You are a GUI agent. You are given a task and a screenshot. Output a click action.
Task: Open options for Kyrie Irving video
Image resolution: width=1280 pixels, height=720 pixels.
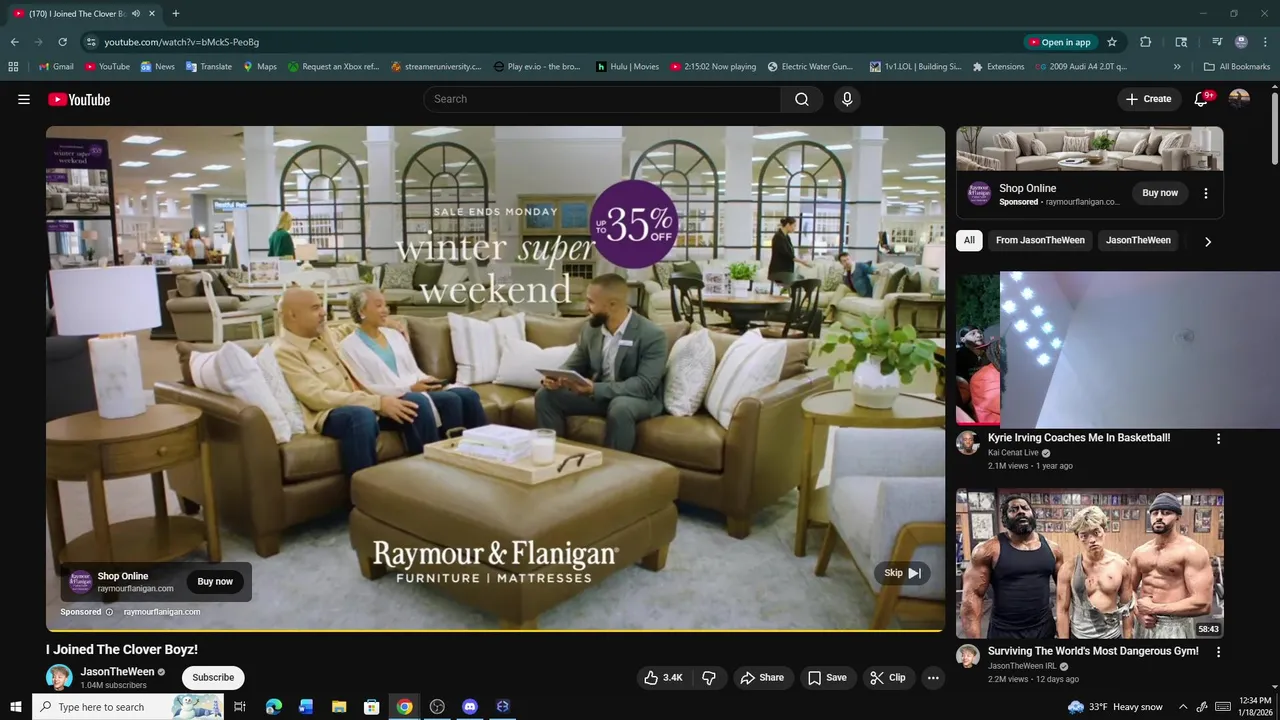point(1218,439)
